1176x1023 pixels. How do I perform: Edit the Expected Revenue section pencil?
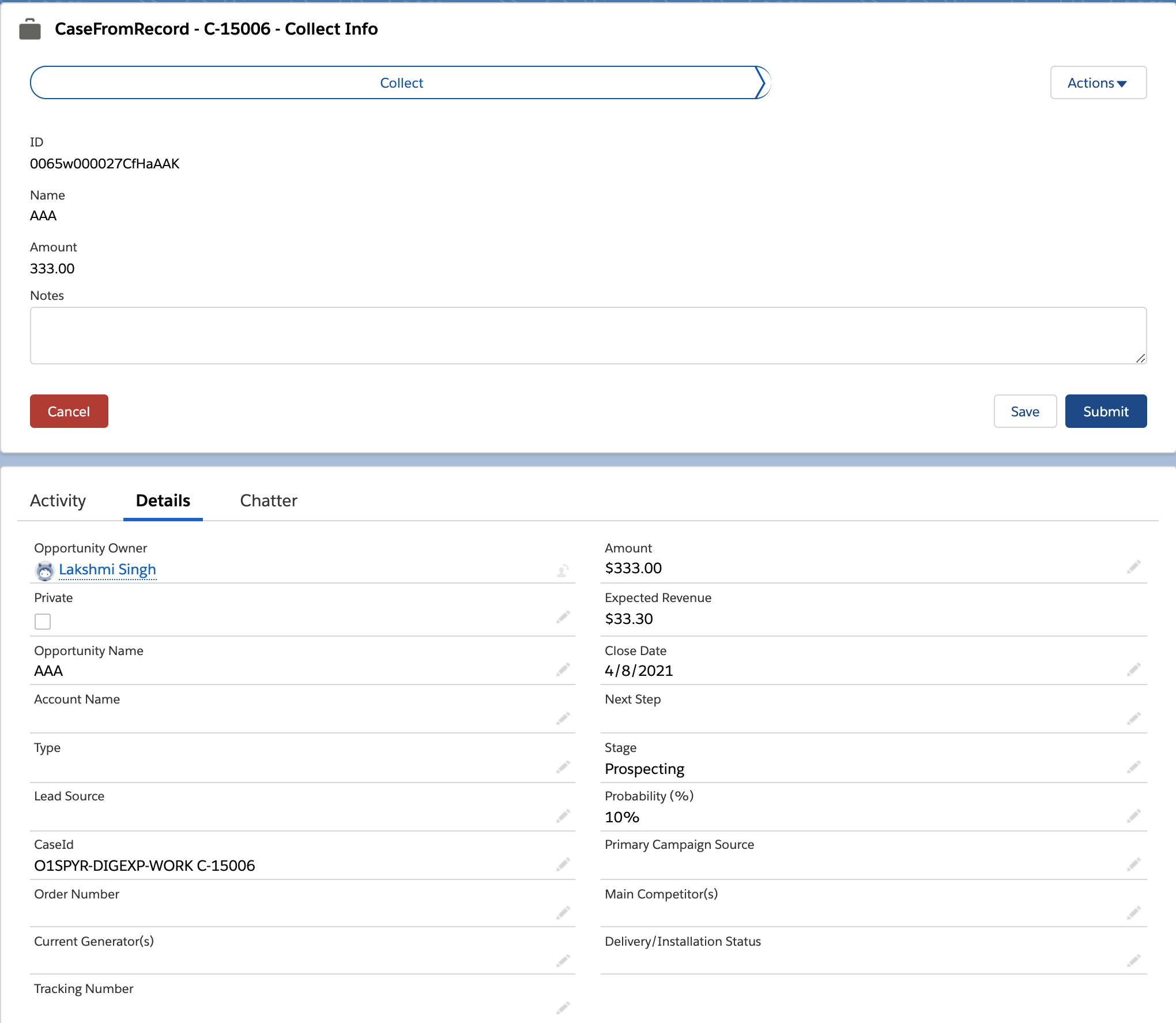tap(1133, 618)
